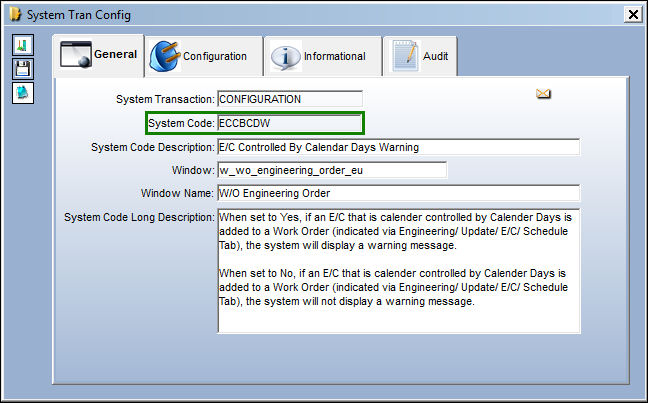Click the floppy disk save icon
The image size is (648, 403).
(23, 69)
